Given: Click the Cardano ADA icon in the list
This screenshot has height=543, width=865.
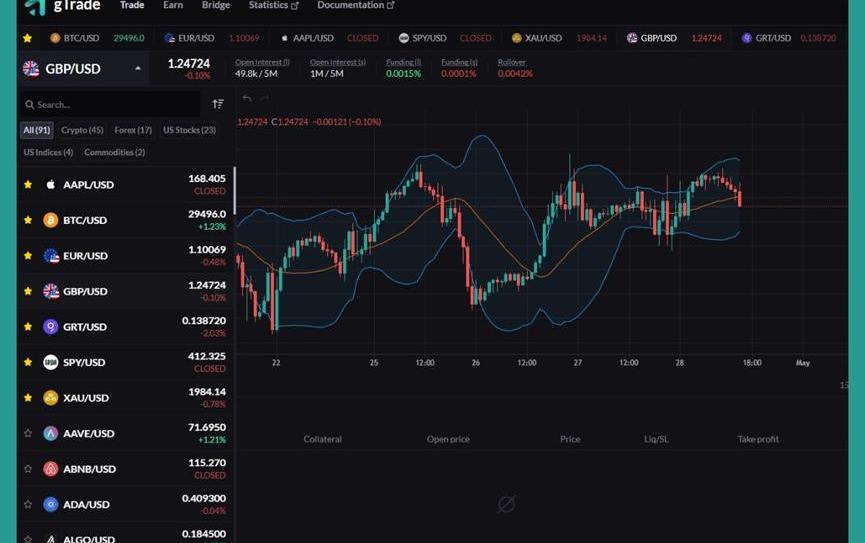Looking at the screenshot, I should (51, 504).
